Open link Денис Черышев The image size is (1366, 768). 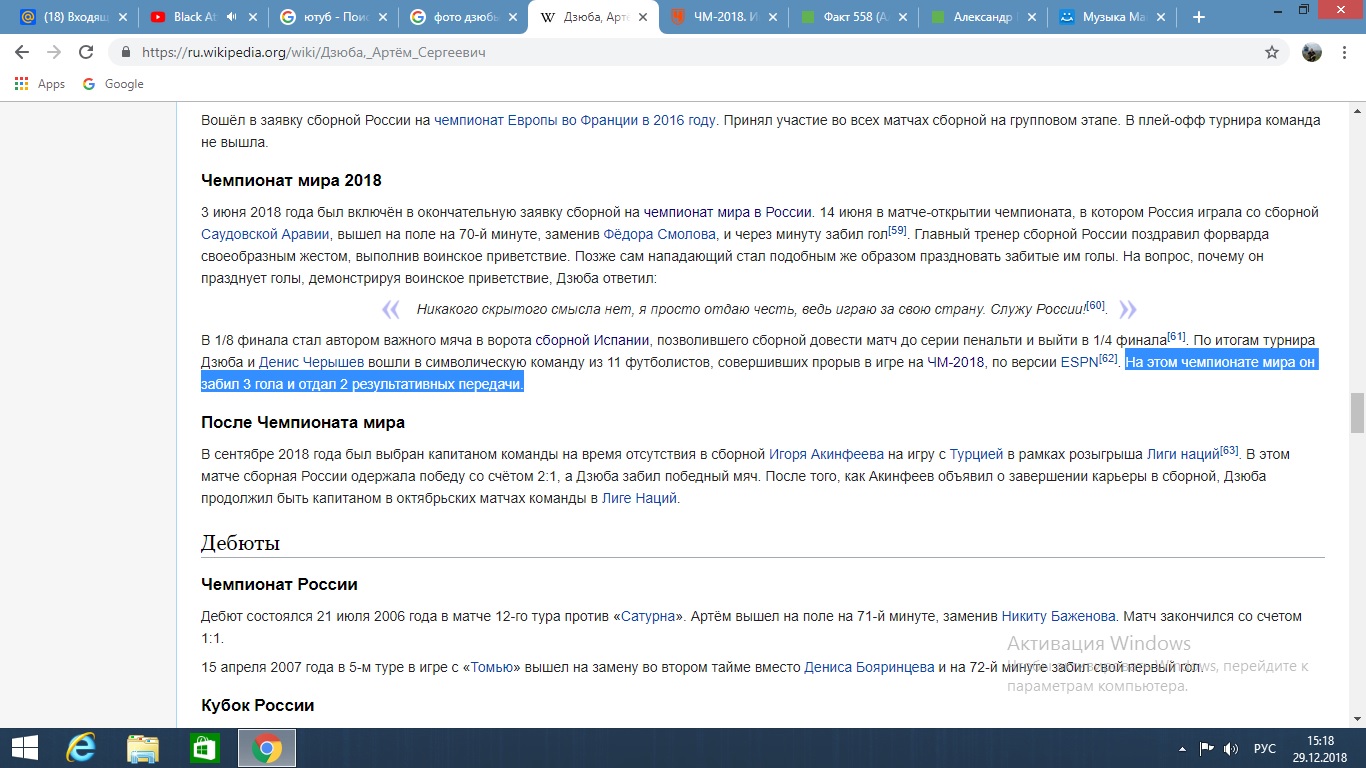(311, 362)
